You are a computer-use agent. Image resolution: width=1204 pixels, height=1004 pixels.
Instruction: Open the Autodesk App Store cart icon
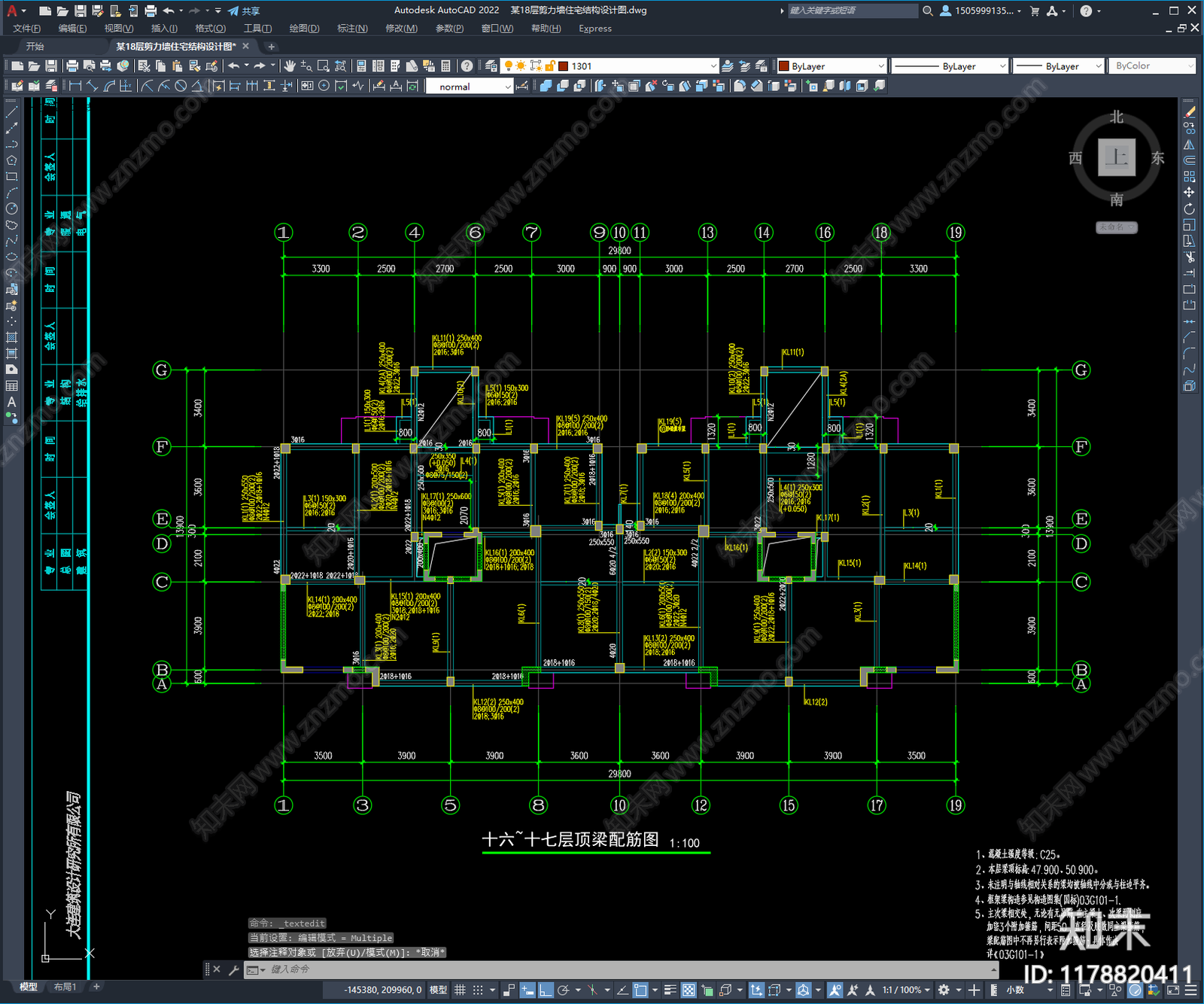tap(1035, 11)
